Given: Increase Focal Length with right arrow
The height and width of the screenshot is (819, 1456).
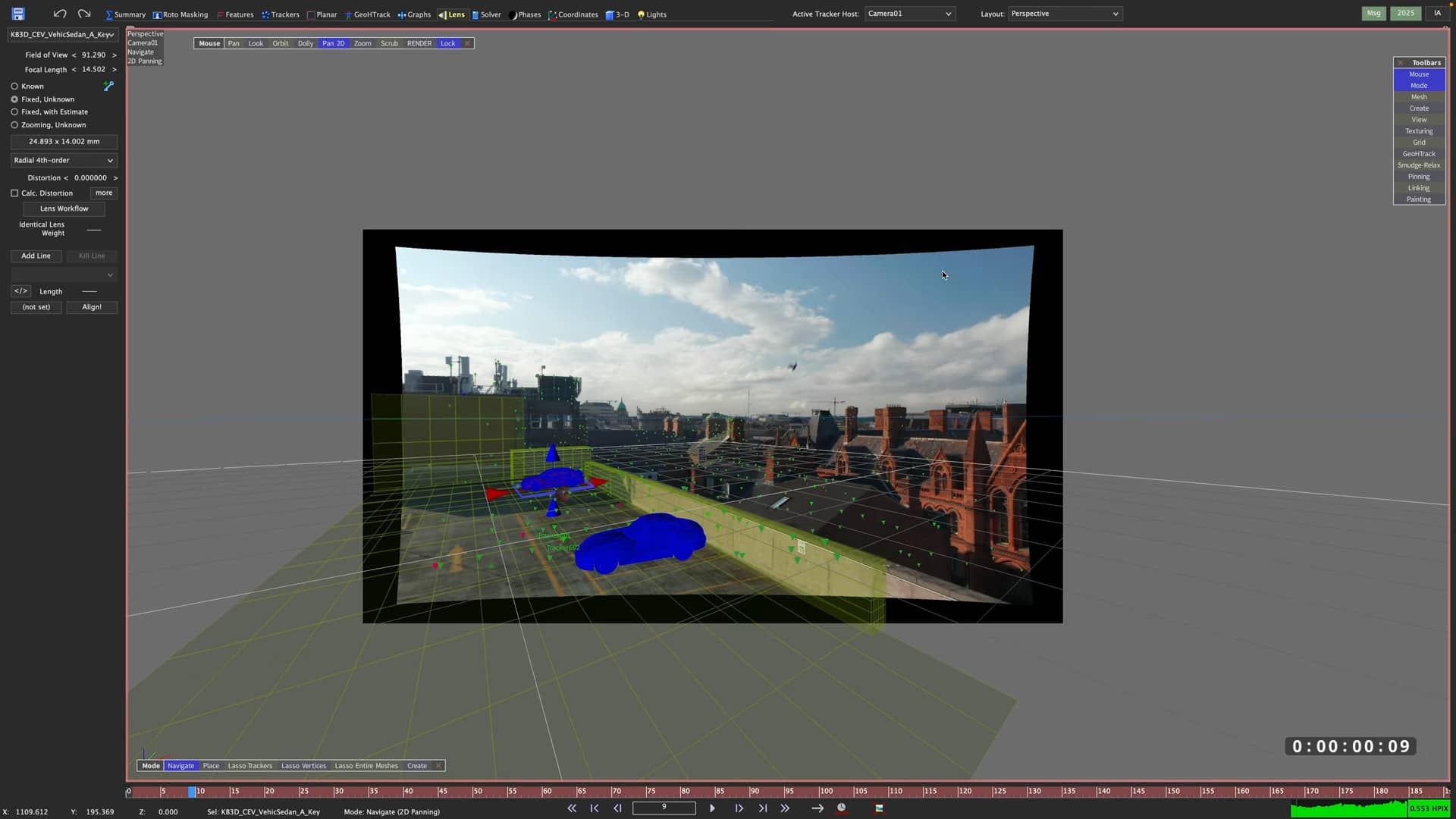Looking at the screenshot, I should click(x=115, y=70).
